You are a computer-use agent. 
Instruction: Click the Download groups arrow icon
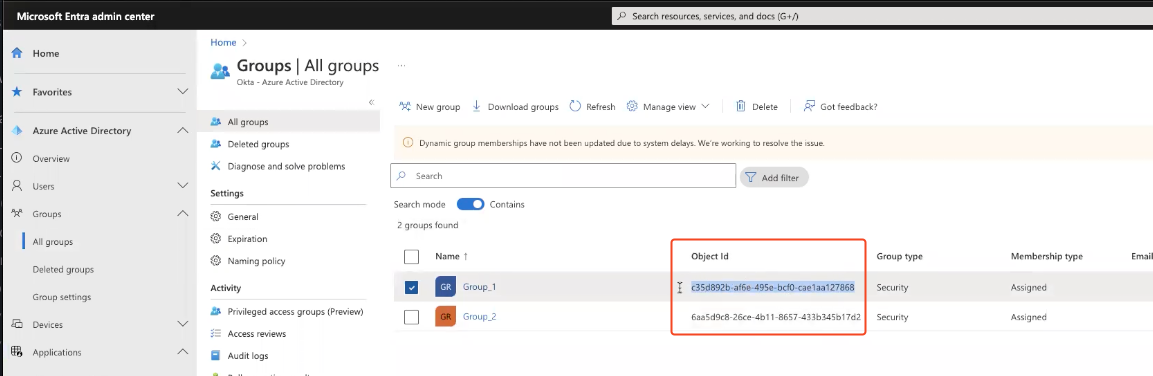tap(476, 107)
